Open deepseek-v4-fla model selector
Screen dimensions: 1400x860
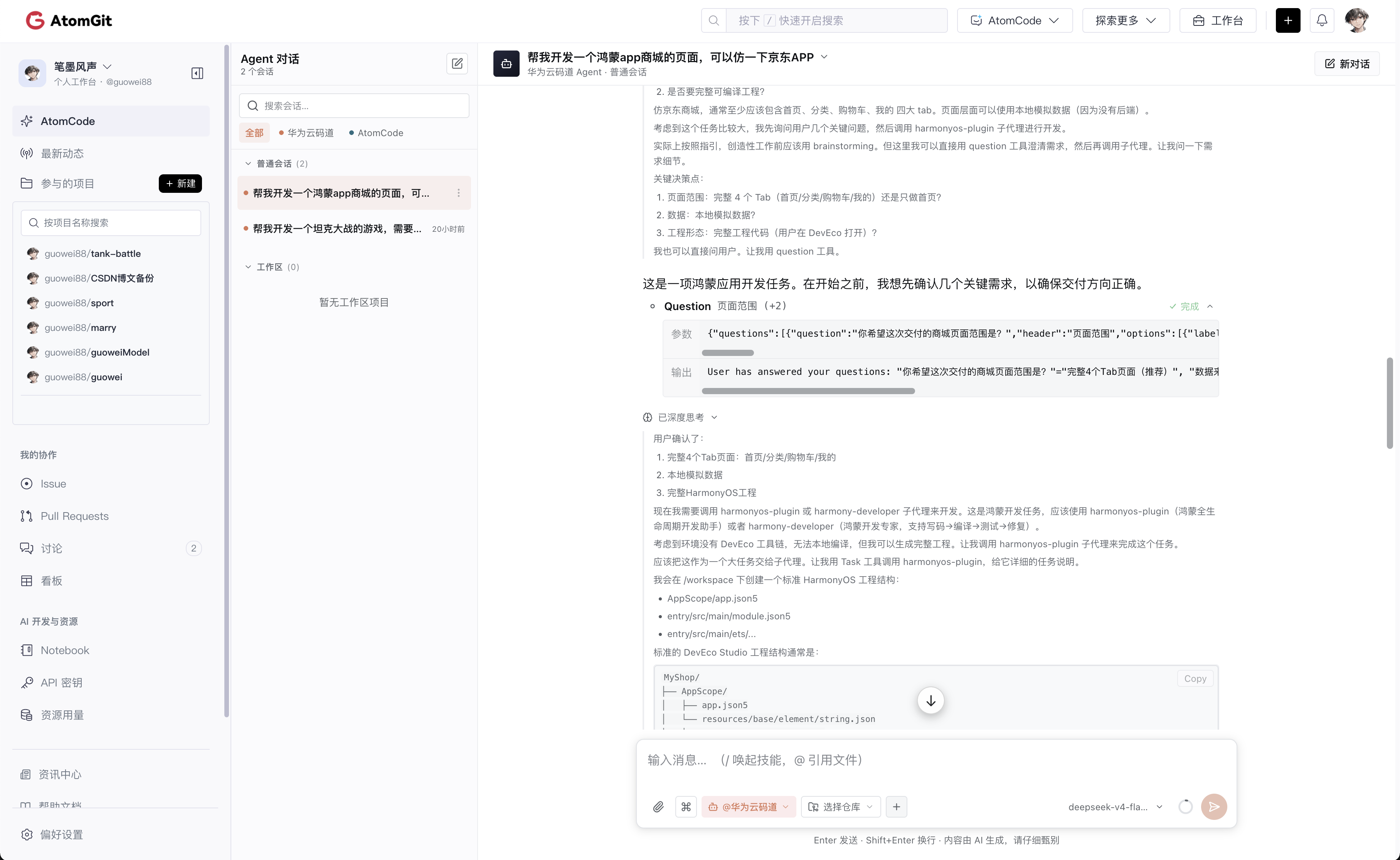[x=1116, y=806]
